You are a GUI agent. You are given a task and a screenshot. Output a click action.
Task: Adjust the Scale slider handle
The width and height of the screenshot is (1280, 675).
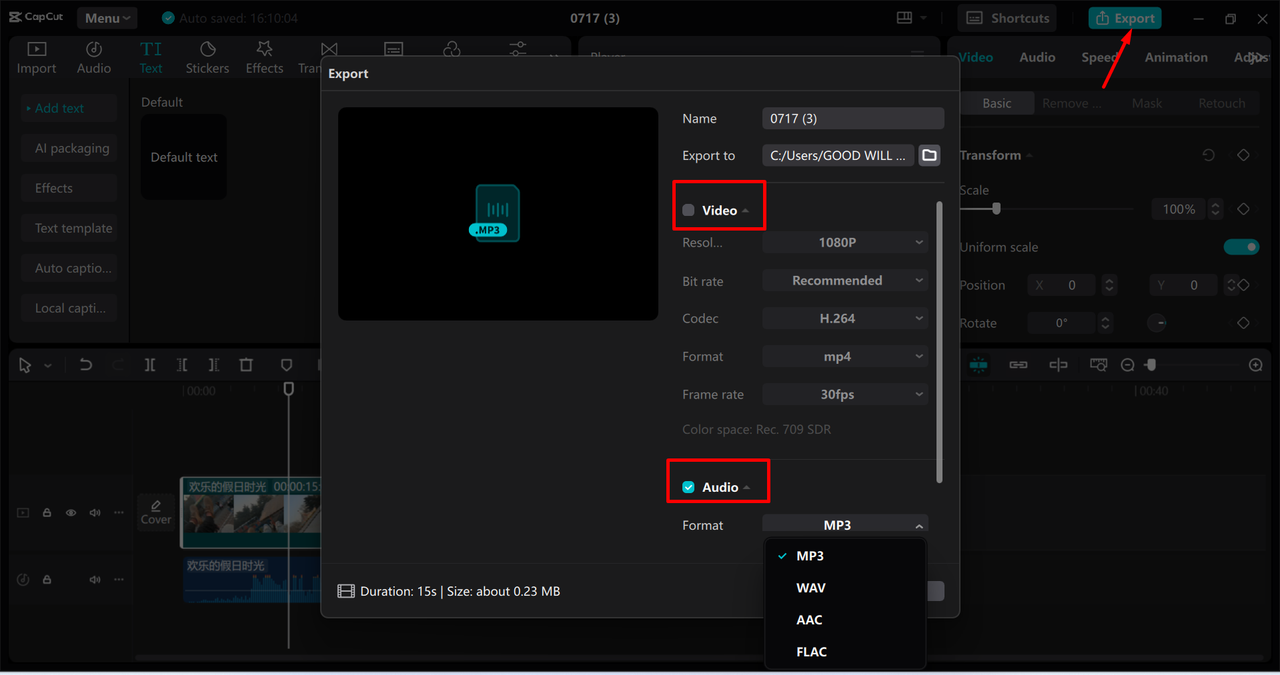click(996, 209)
